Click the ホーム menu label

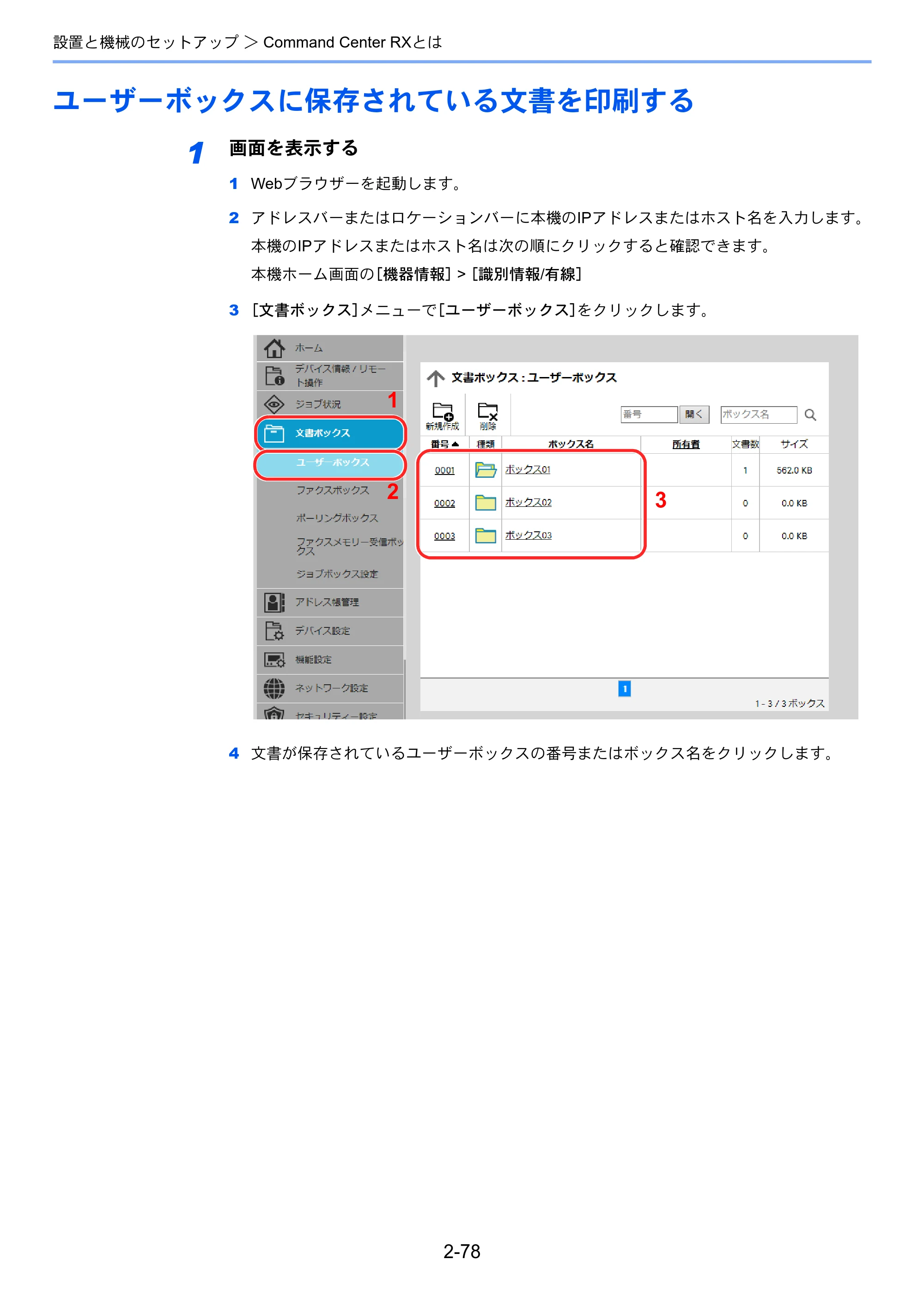(x=309, y=348)
